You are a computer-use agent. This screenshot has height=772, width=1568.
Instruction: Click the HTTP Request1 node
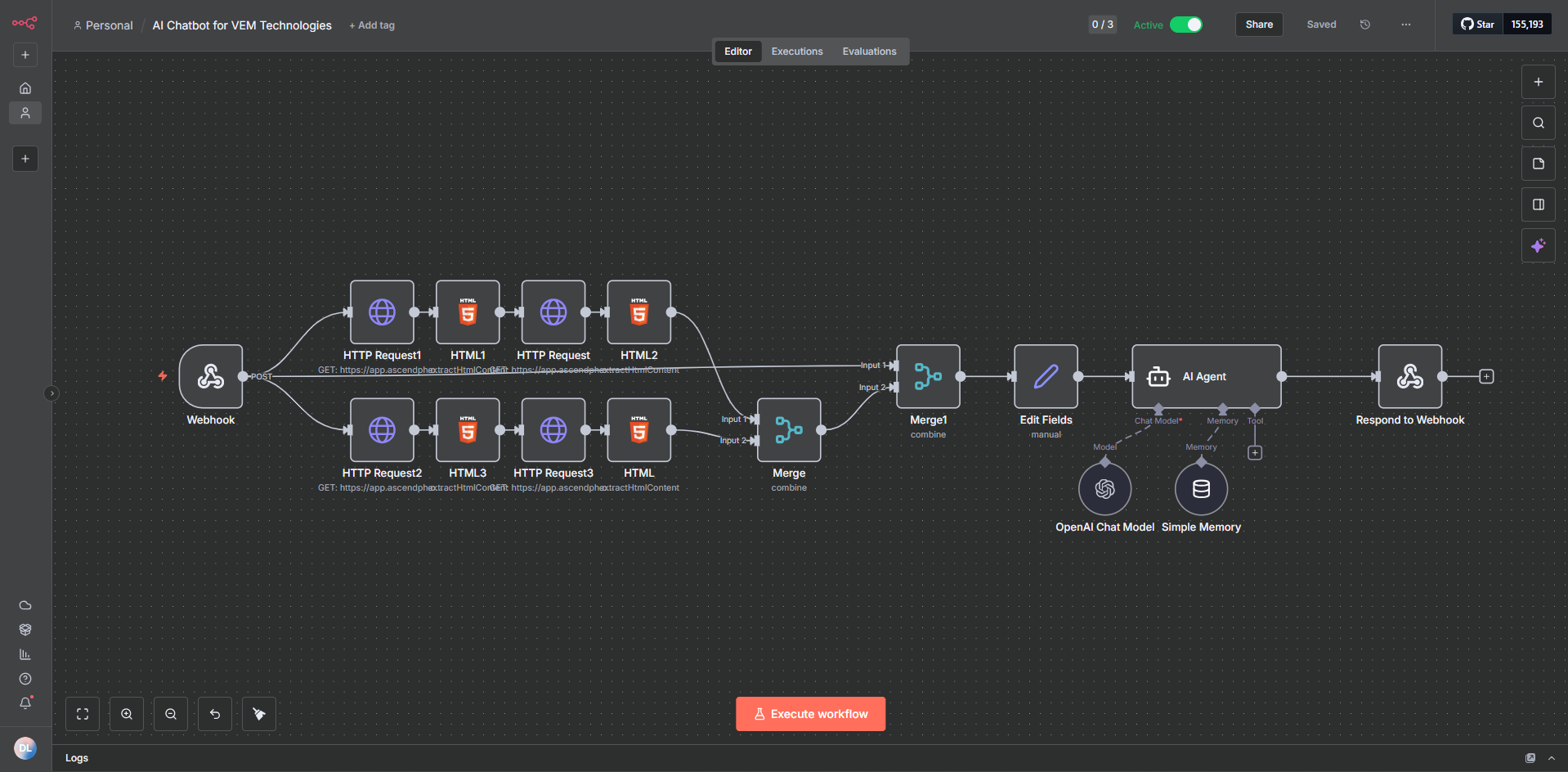(382, 312)
